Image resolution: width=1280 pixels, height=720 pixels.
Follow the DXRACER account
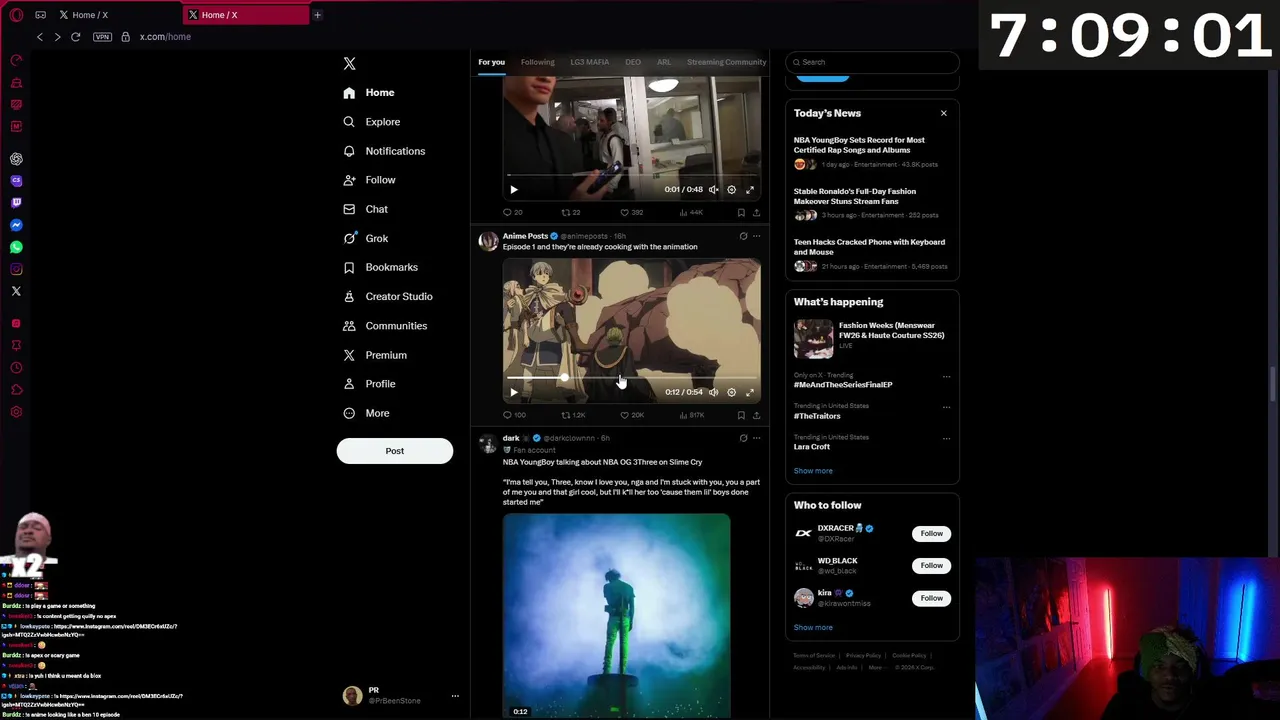[x=931, y=534]
